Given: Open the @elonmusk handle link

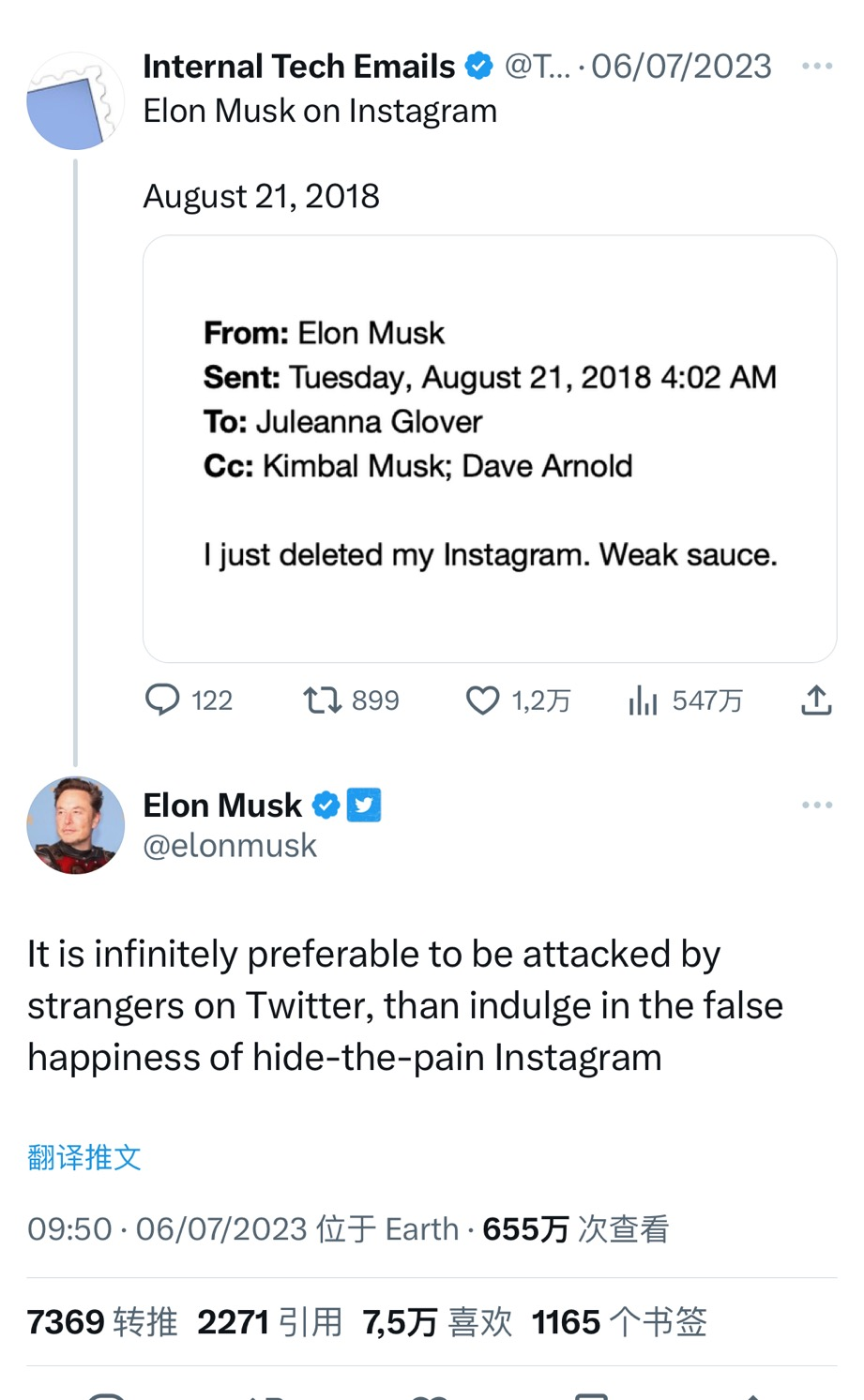Looking at the screenshot, I should point(230,846).
